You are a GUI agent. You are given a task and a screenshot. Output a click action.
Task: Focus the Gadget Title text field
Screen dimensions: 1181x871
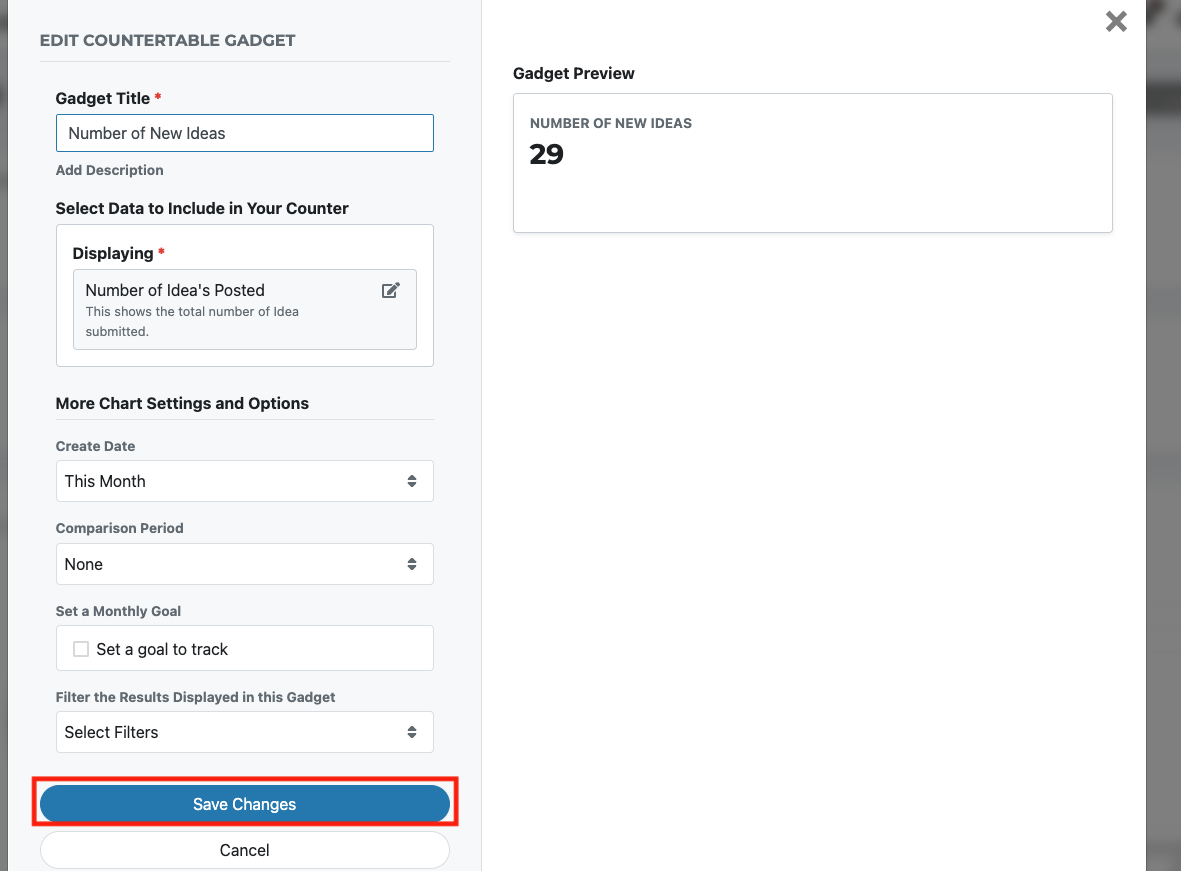[x=245, y=133]
